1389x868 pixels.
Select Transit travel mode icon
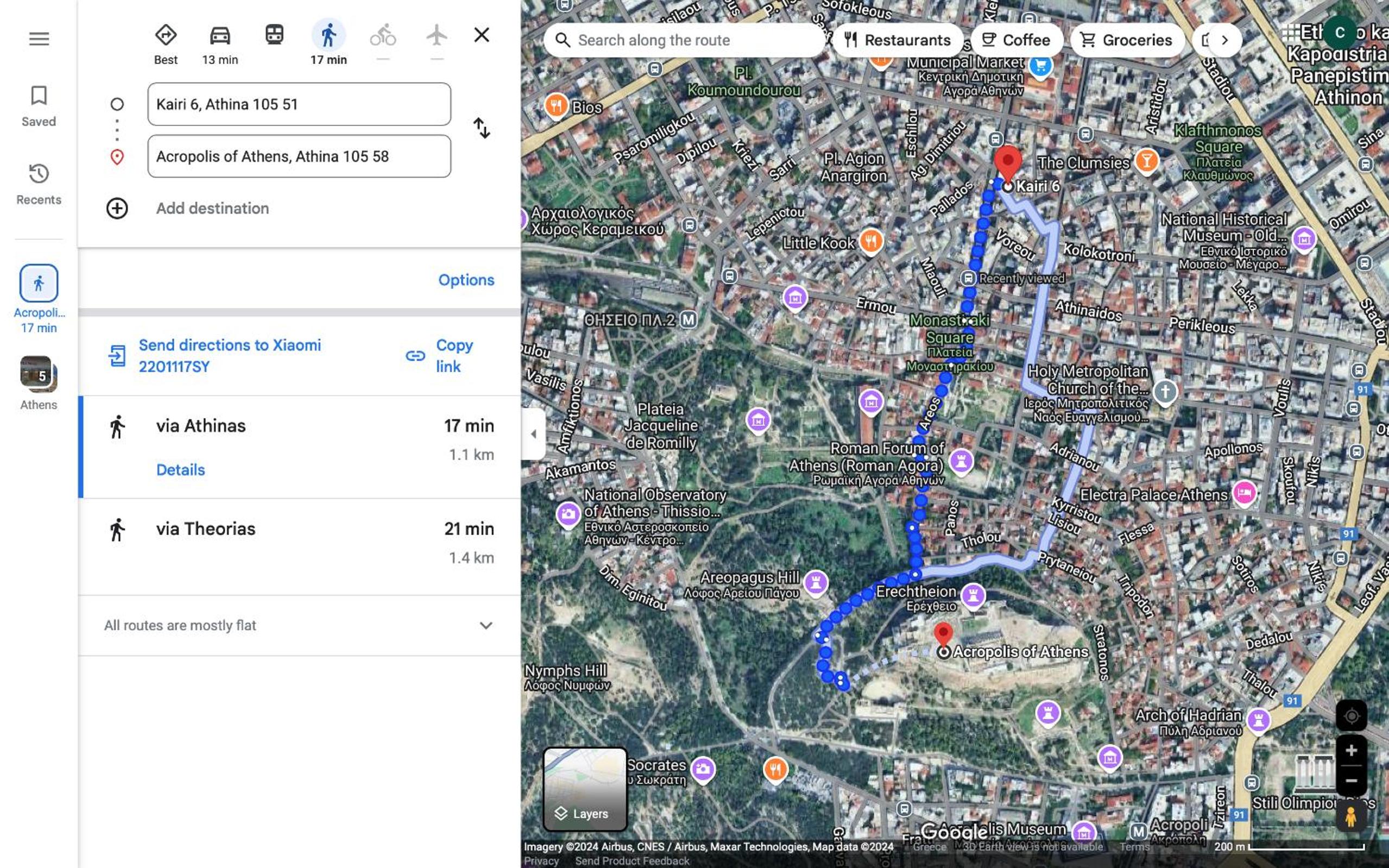tap(275, 35)
